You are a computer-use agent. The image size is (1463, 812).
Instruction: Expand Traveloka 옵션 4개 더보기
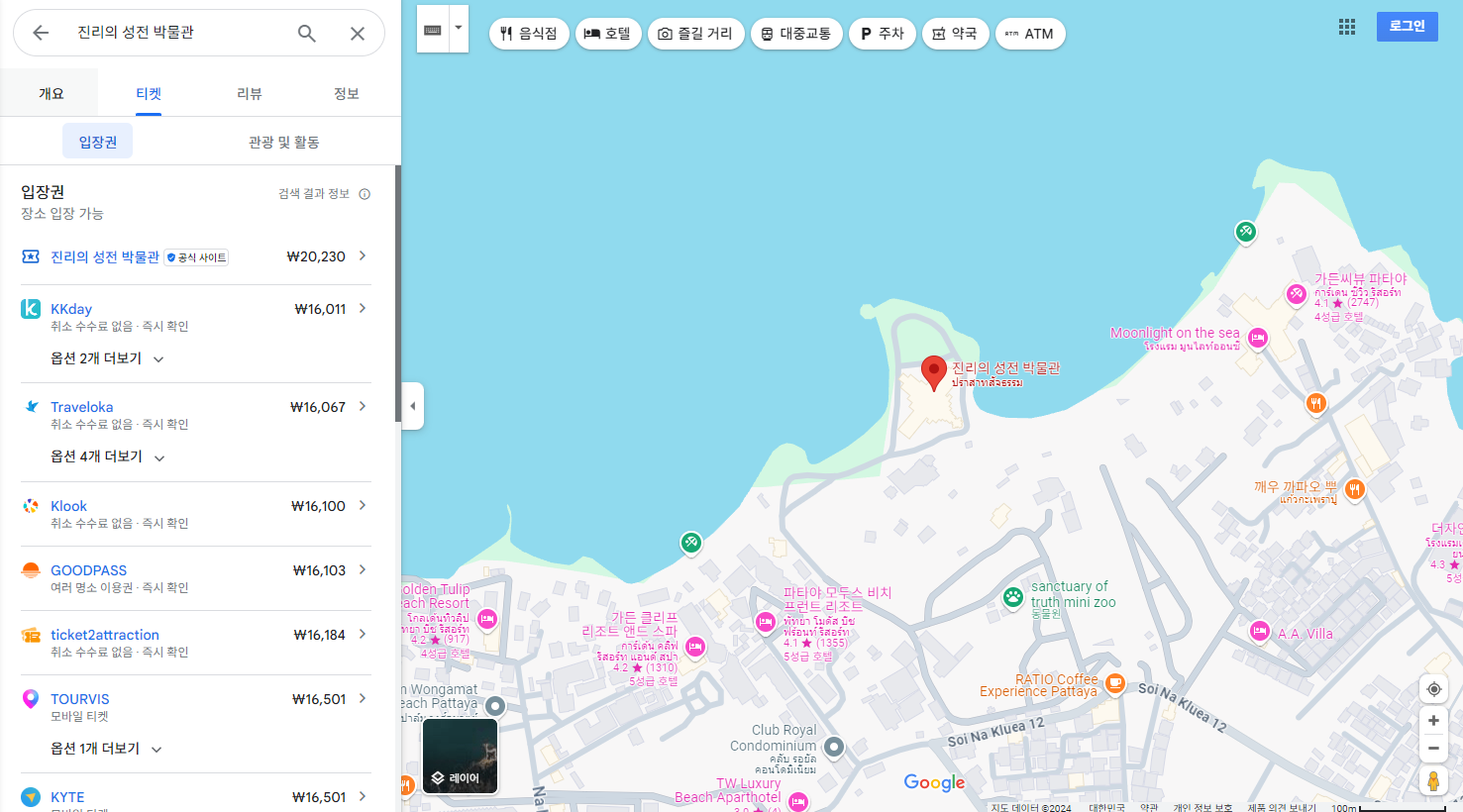coord(107,457)
